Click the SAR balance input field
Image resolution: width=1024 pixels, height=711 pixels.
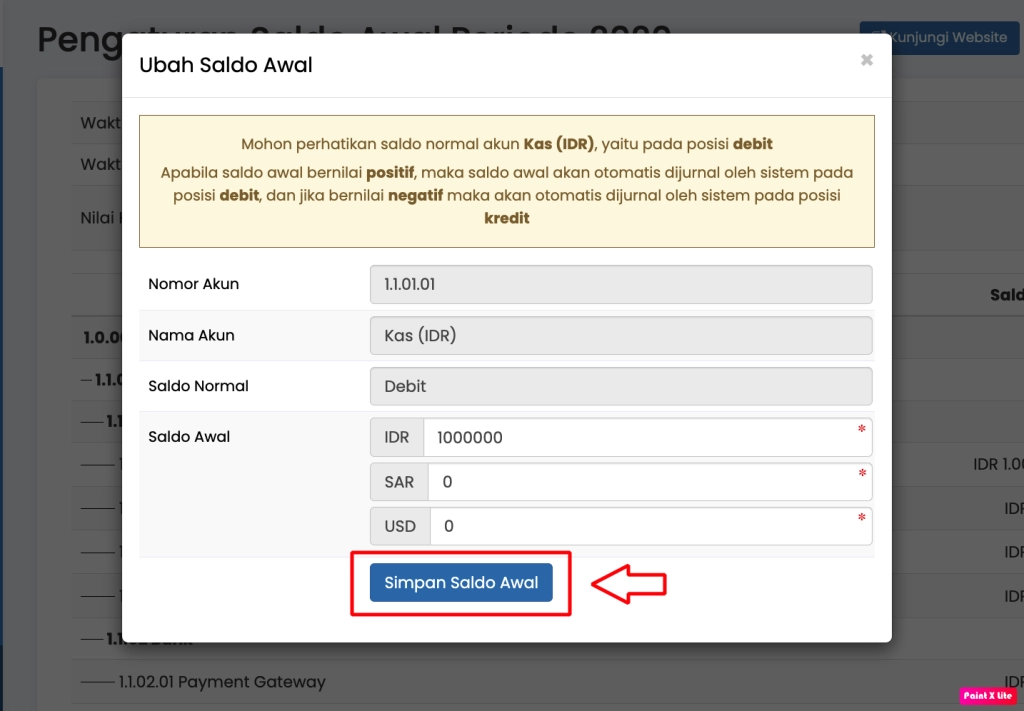click(640, 482)
